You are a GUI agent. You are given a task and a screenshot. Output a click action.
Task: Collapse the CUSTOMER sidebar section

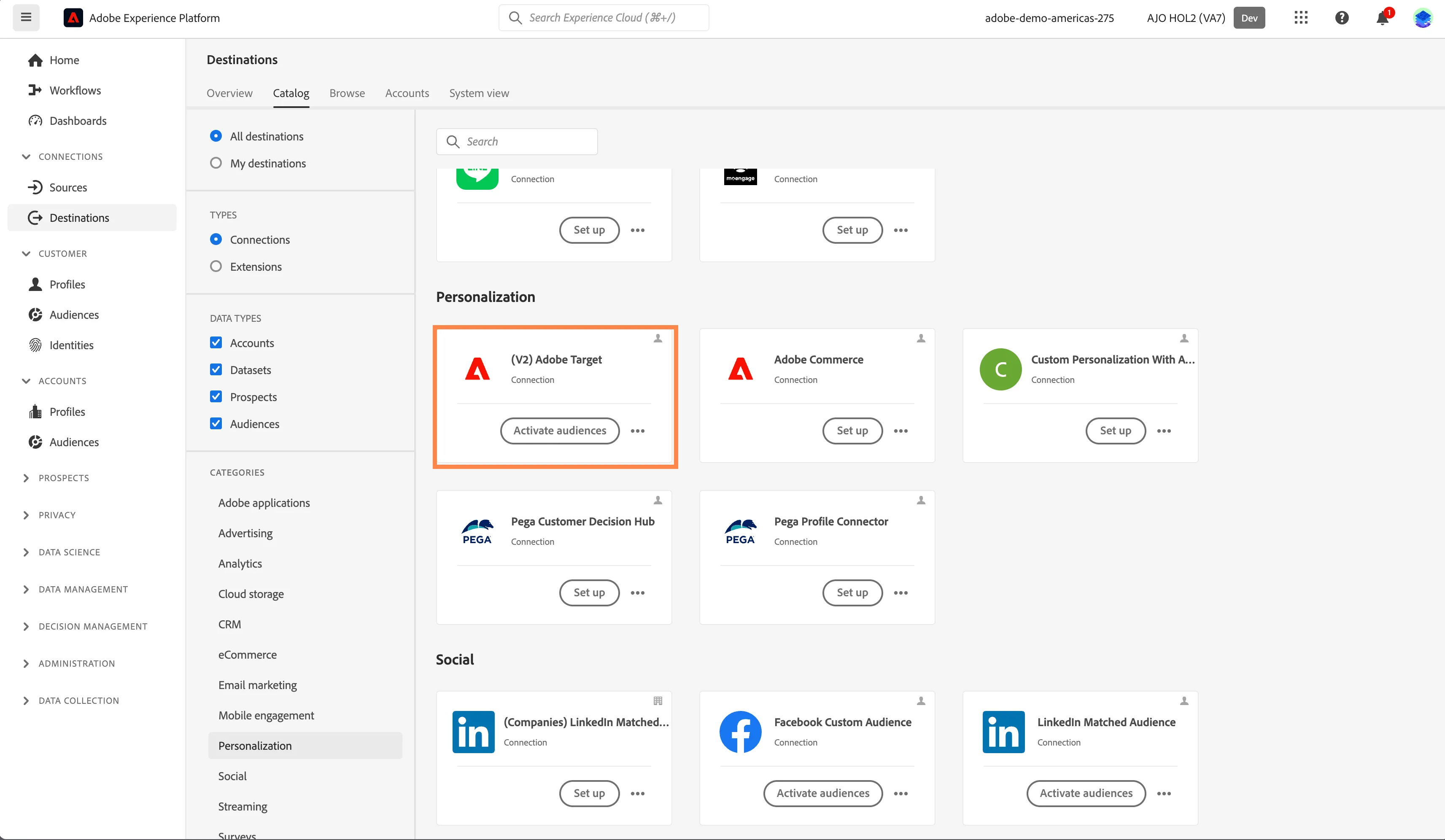pos(26,253)
